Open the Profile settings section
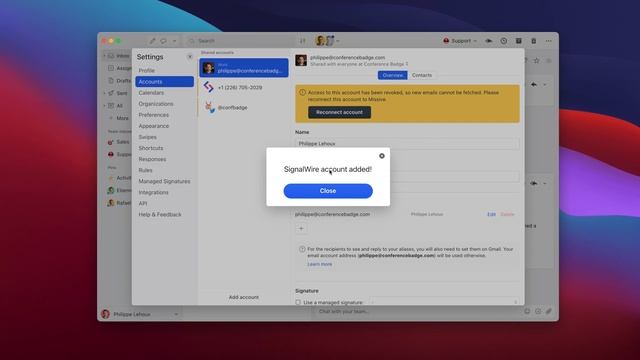 (147, 71)
